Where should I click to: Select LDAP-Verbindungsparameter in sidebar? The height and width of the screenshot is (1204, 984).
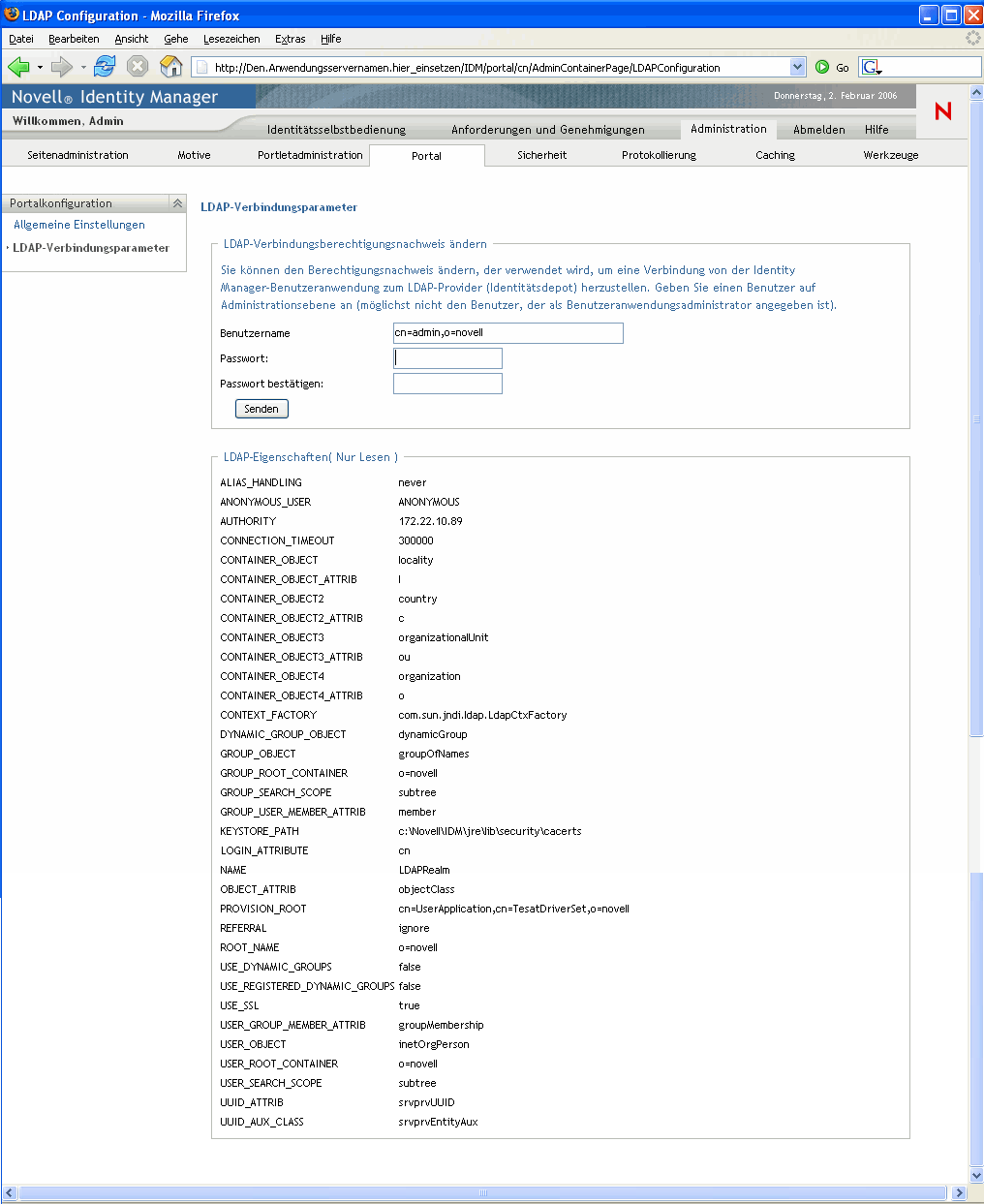click(91, 248)
